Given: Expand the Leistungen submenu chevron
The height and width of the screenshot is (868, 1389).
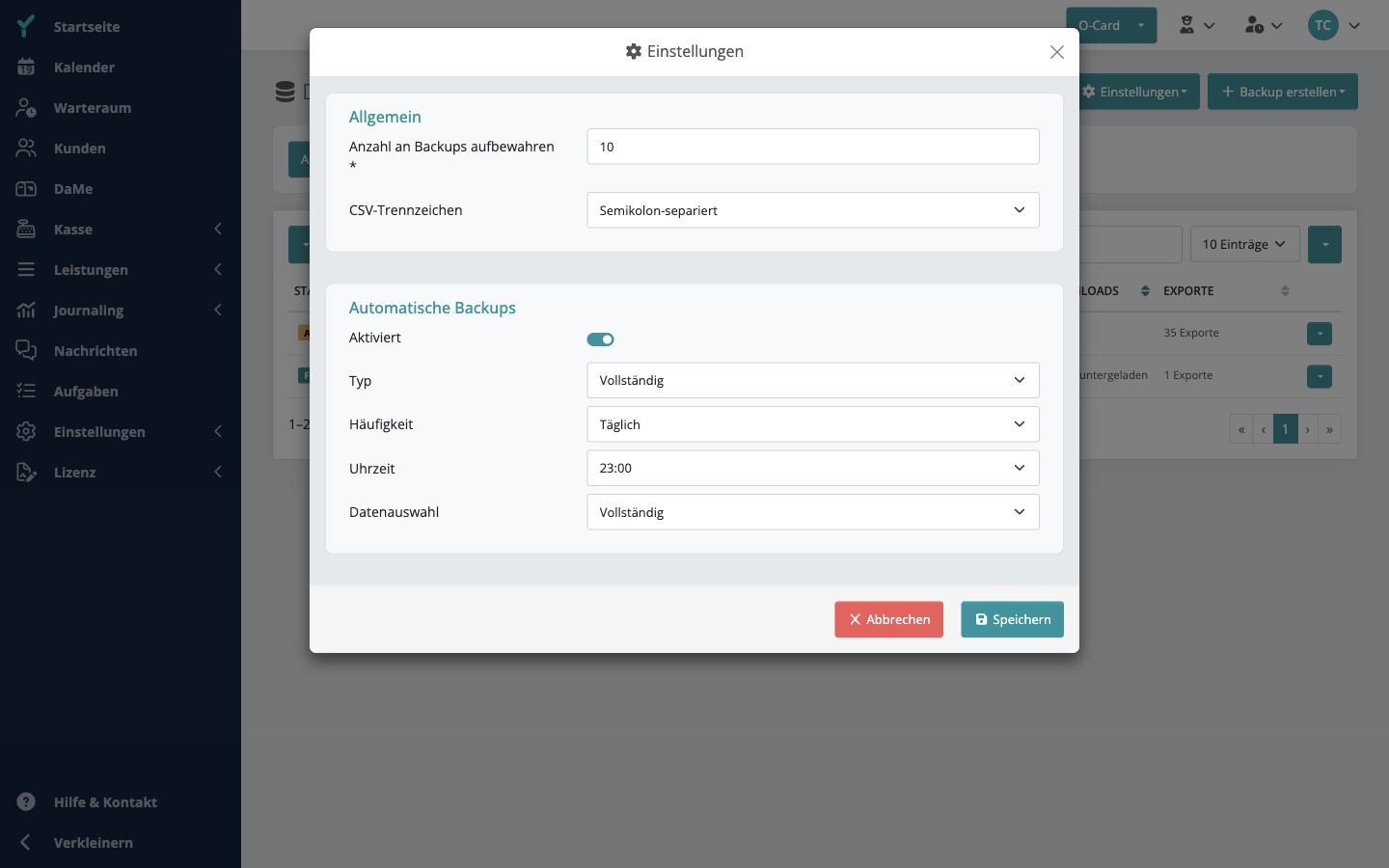Looking at the screenshot, I should [218, 270].
